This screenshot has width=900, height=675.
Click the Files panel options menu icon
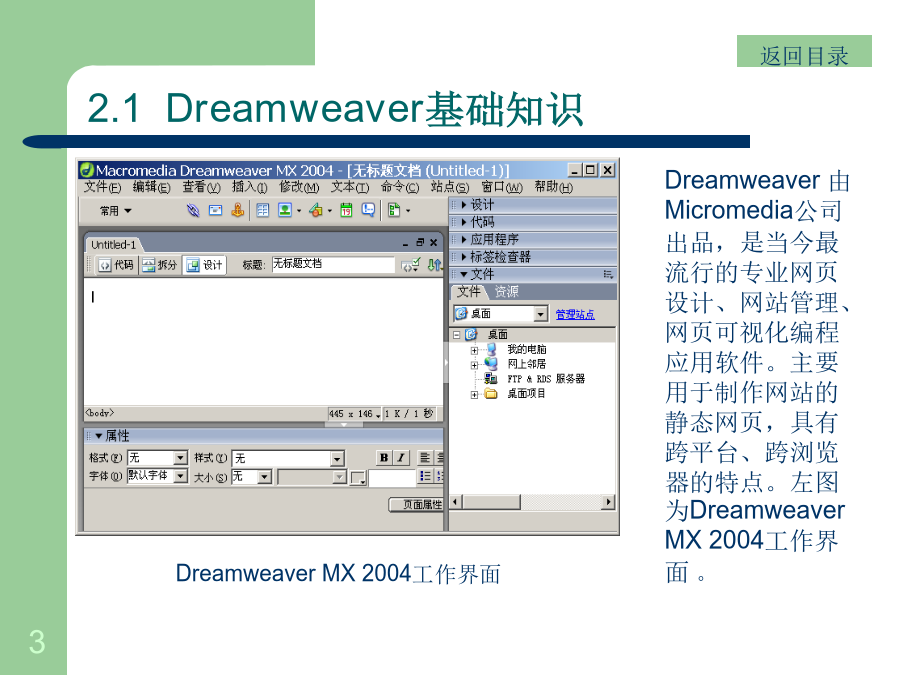click(x=608, y=274)
